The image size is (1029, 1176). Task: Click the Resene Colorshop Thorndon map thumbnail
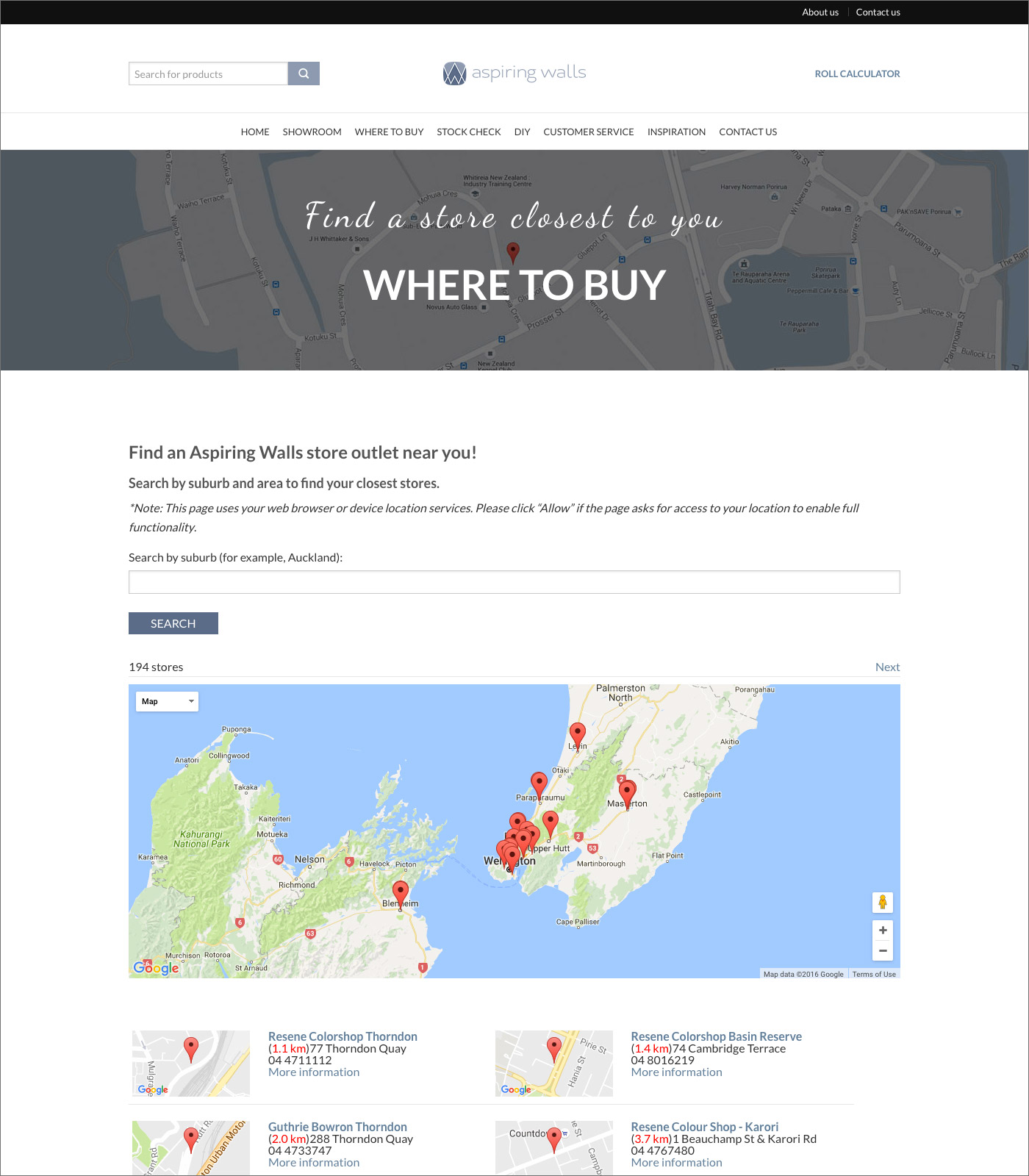(x=191, y=1064)
